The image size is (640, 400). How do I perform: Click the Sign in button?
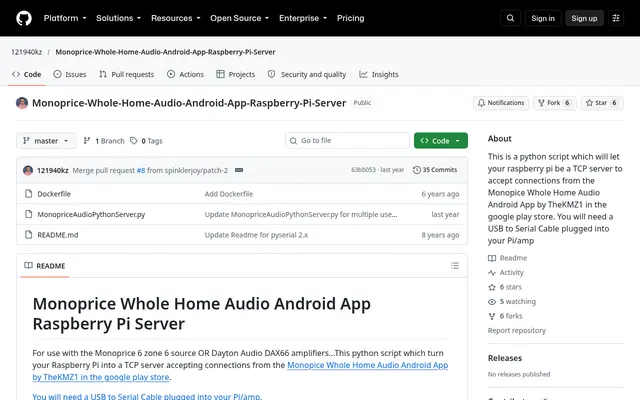[x=543, y=18]
